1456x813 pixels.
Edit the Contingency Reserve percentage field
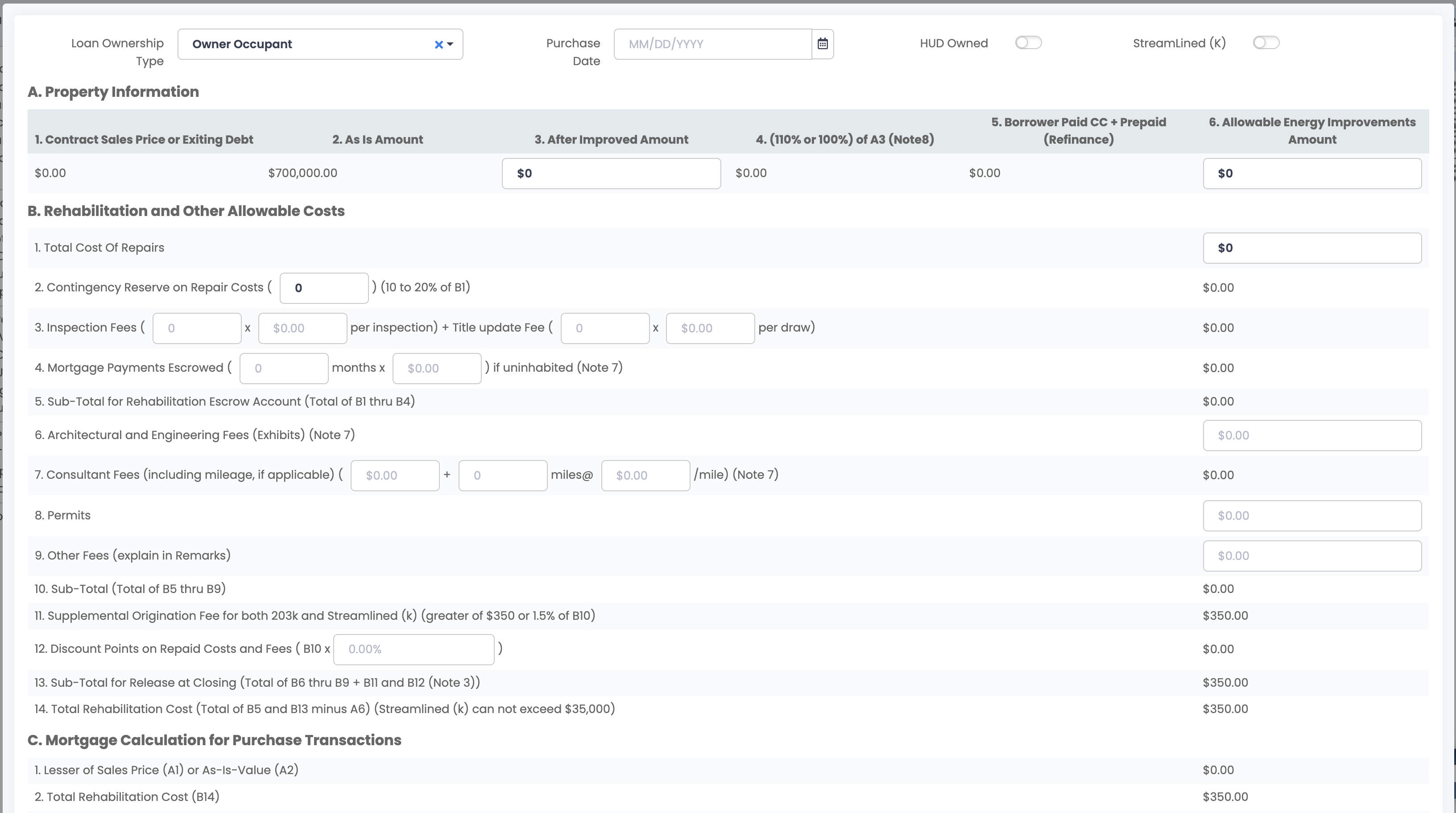[324, 287]
